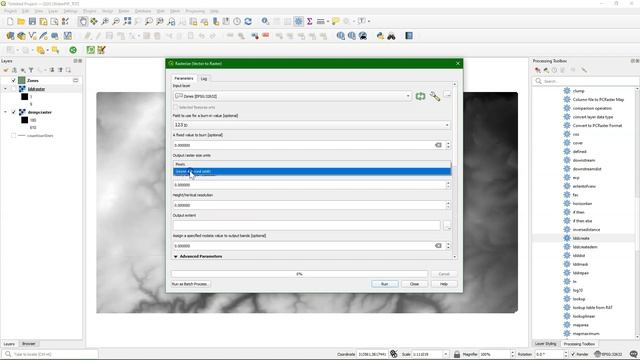Select the Identify Features tool
This screenshot has height=360, width=640.
(265, 21)
